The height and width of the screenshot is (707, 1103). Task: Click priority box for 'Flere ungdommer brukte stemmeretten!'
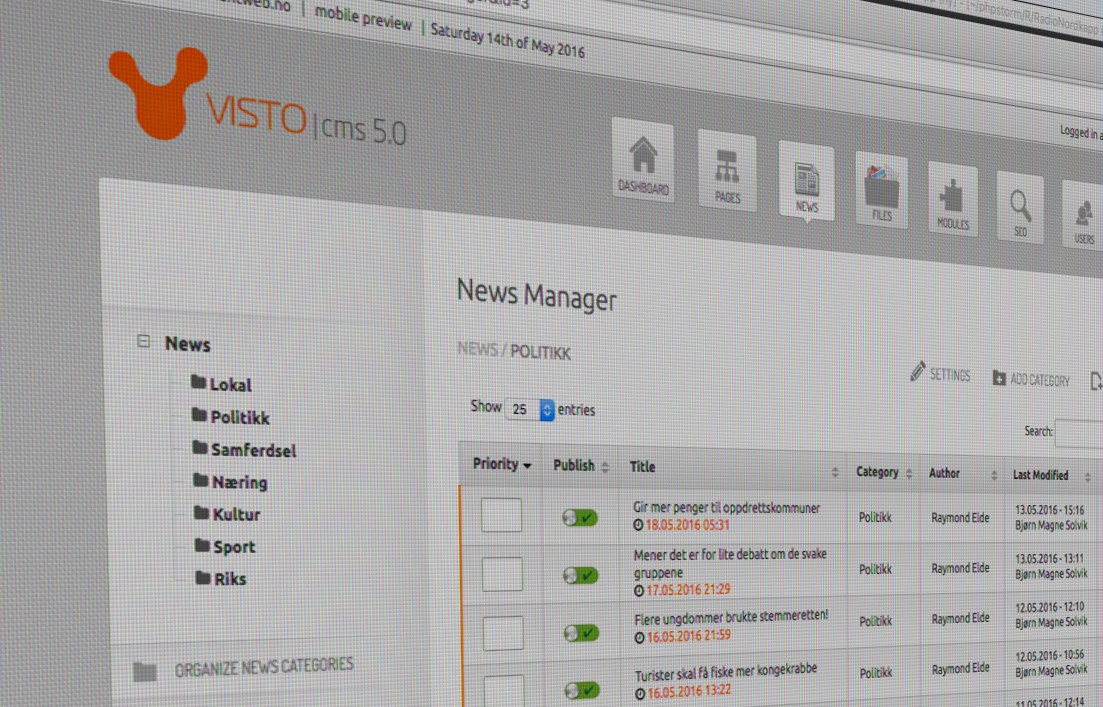tap(503, 632)
